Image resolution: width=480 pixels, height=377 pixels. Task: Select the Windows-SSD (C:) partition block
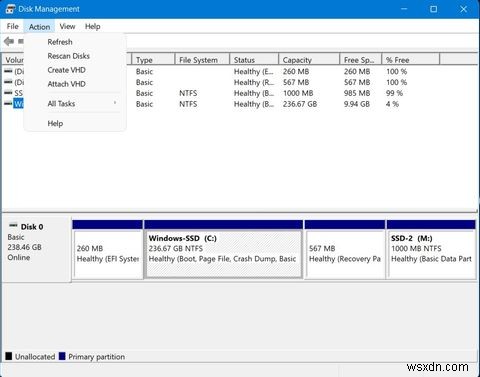coord(224,249)
